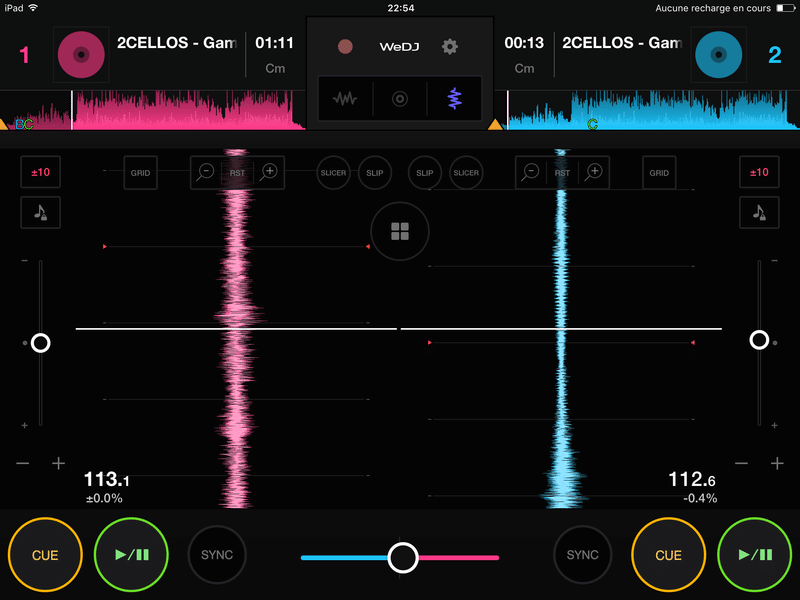800x600 pixels.
Task: Tap deck 2 key label Cm
Action: [x=524, y=68]
